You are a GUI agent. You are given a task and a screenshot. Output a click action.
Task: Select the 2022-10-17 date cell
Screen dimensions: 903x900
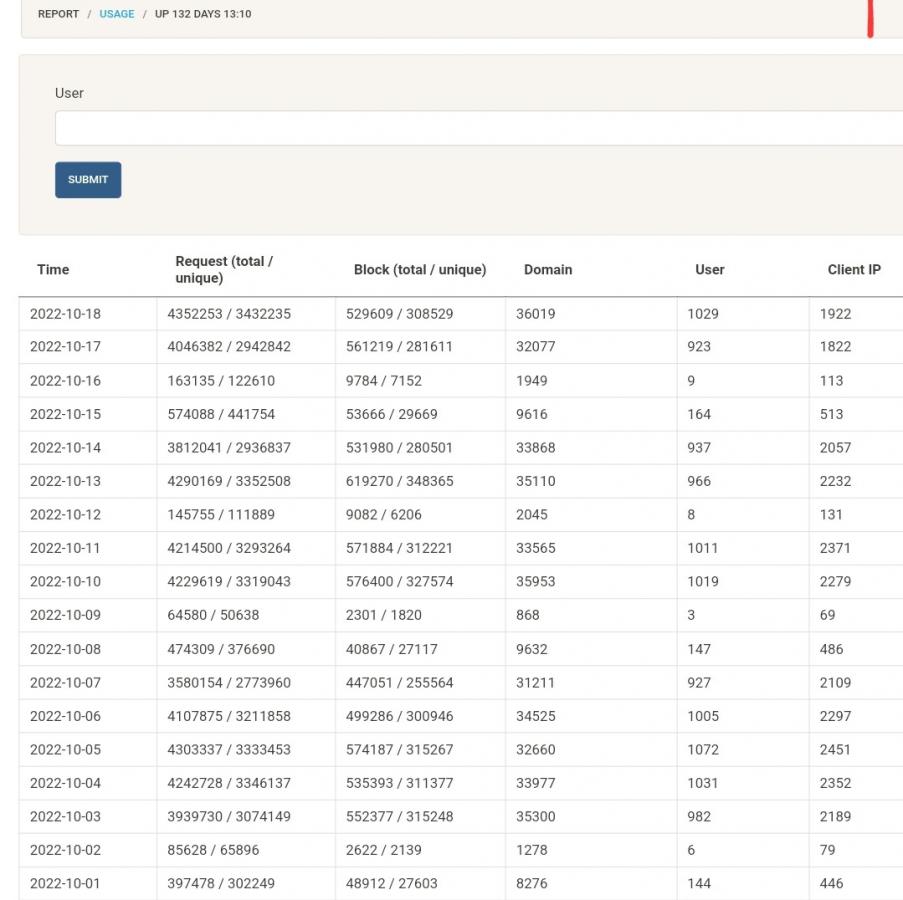point(65,347)
